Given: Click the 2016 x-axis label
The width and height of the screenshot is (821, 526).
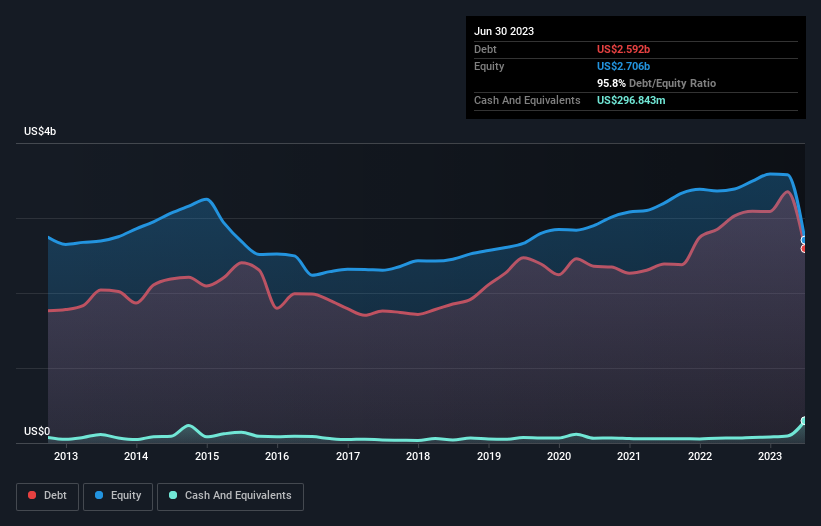Looking at the screenshot, I should 277,456.
